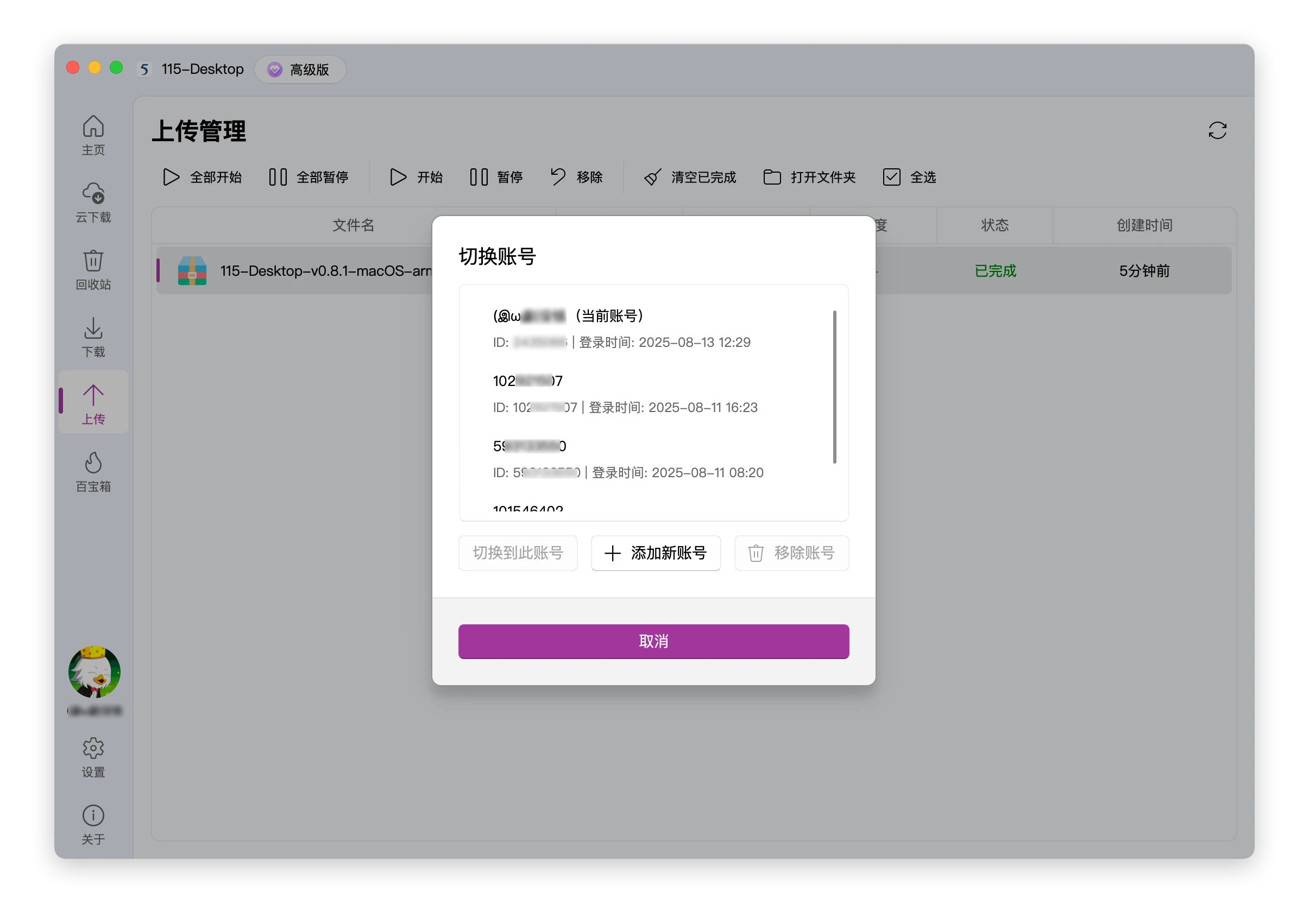Viewport: 1309px width, 924px height.
Task: Open the Home (主页) sidebar icon
Action: [93, 135]
